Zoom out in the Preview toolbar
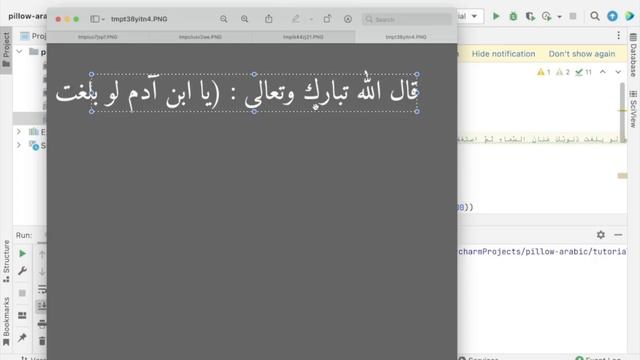 (x=224, y=19)
